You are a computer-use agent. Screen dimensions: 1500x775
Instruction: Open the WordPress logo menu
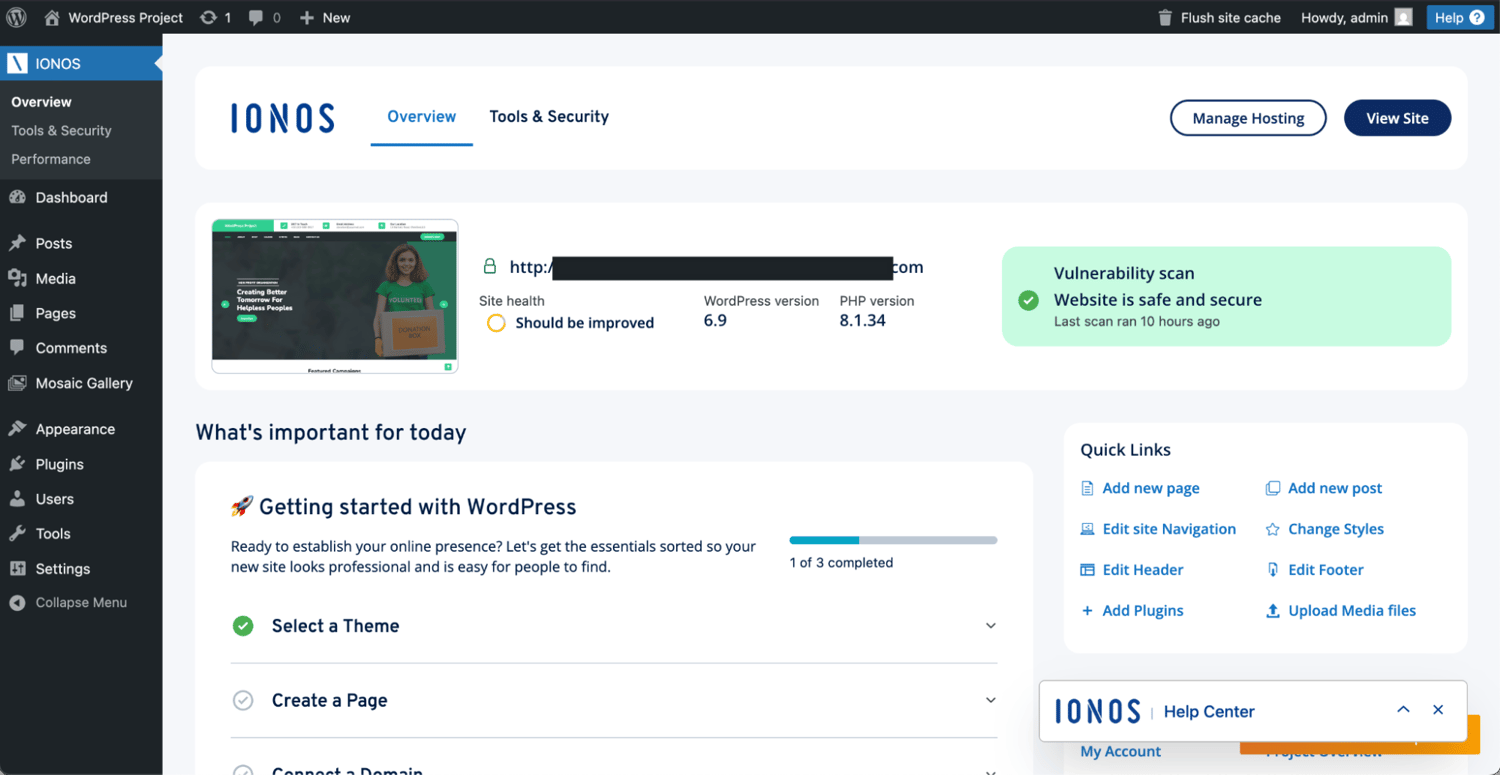(16, 17)
